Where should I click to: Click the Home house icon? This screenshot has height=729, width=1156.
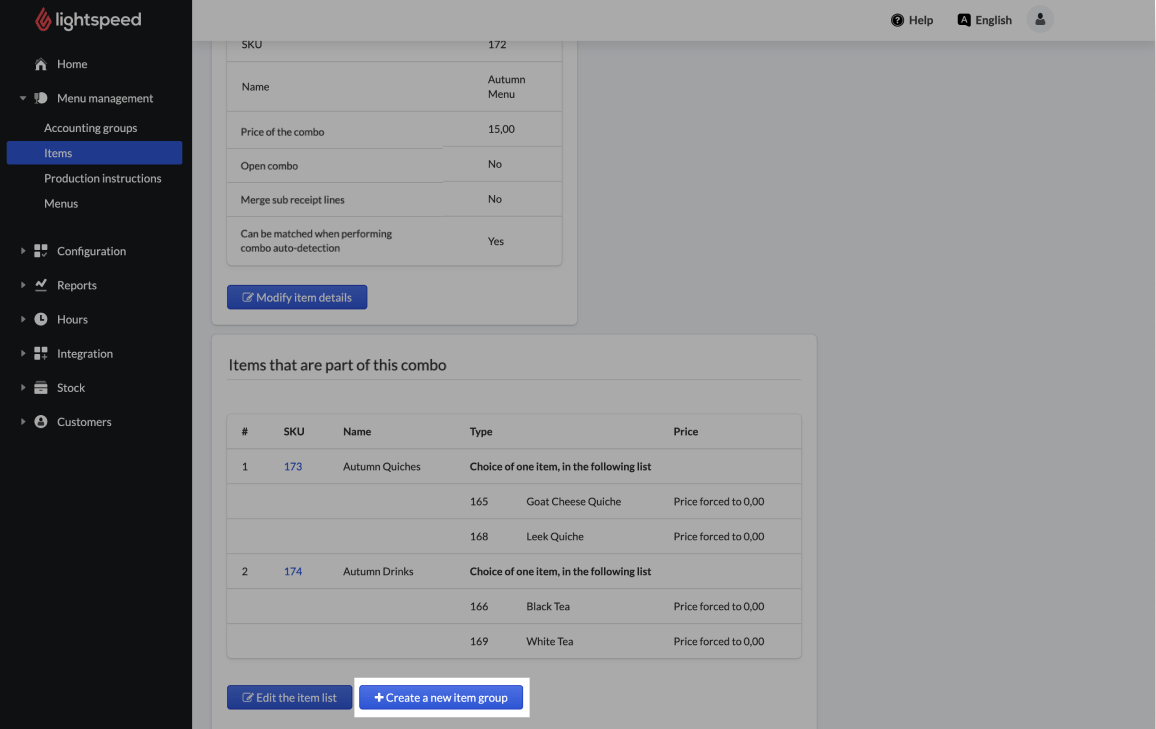pyautogui.click(x=41, y=64)
